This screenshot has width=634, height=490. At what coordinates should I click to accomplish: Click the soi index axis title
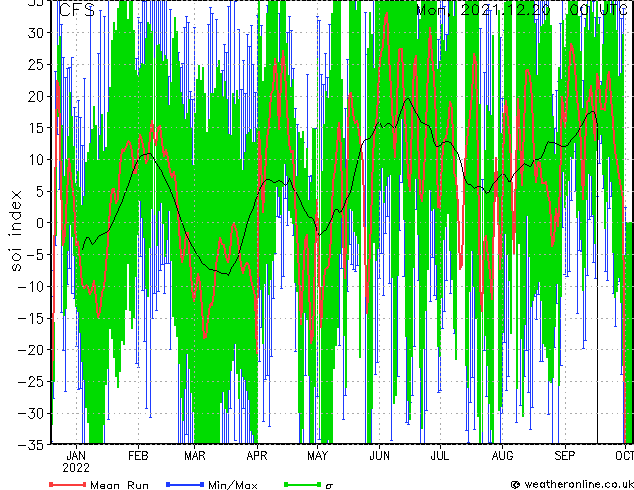(x=16, y=230)
